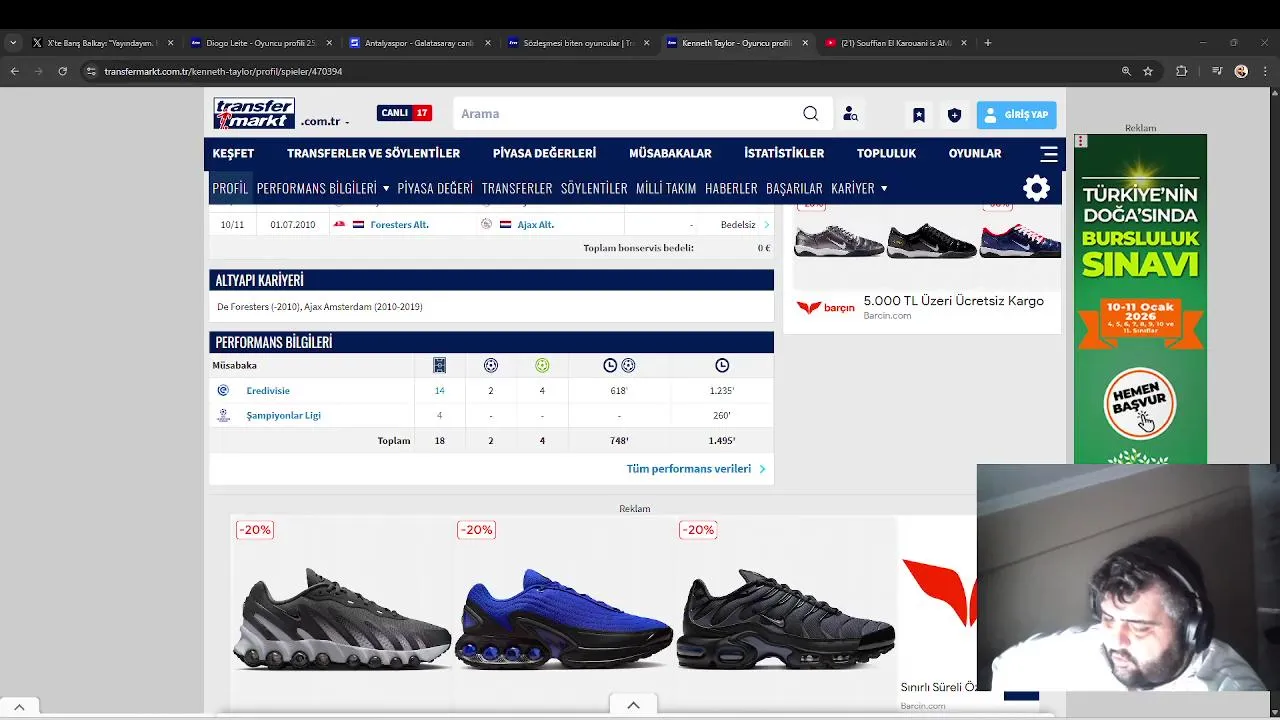Click the bottom-left up chevron
The height and width of the screenshot is (720, 1280).
(19, 707)
